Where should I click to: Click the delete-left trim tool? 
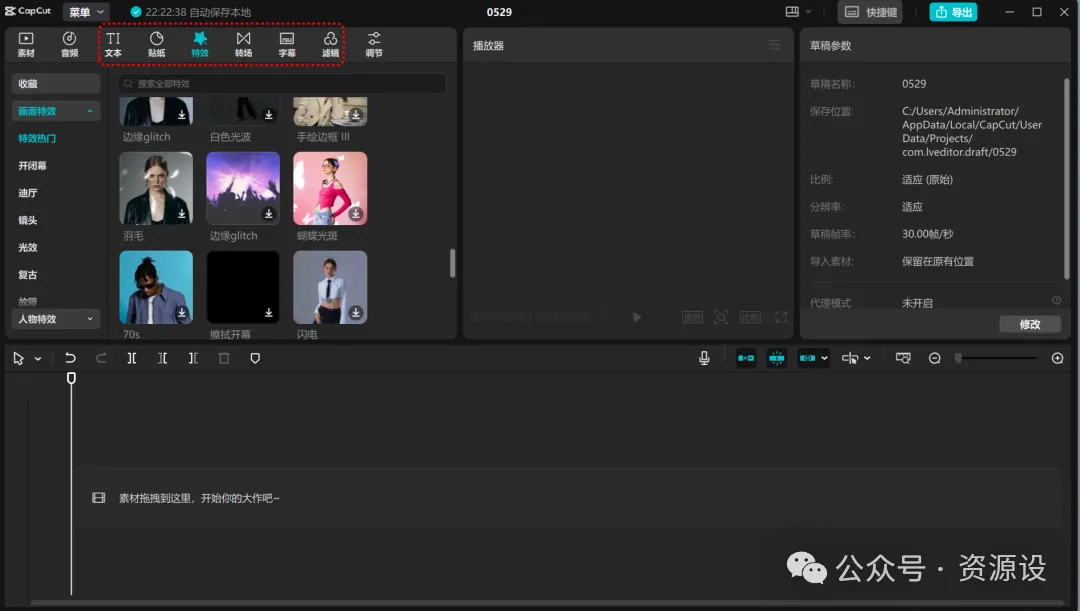(163, 358)
